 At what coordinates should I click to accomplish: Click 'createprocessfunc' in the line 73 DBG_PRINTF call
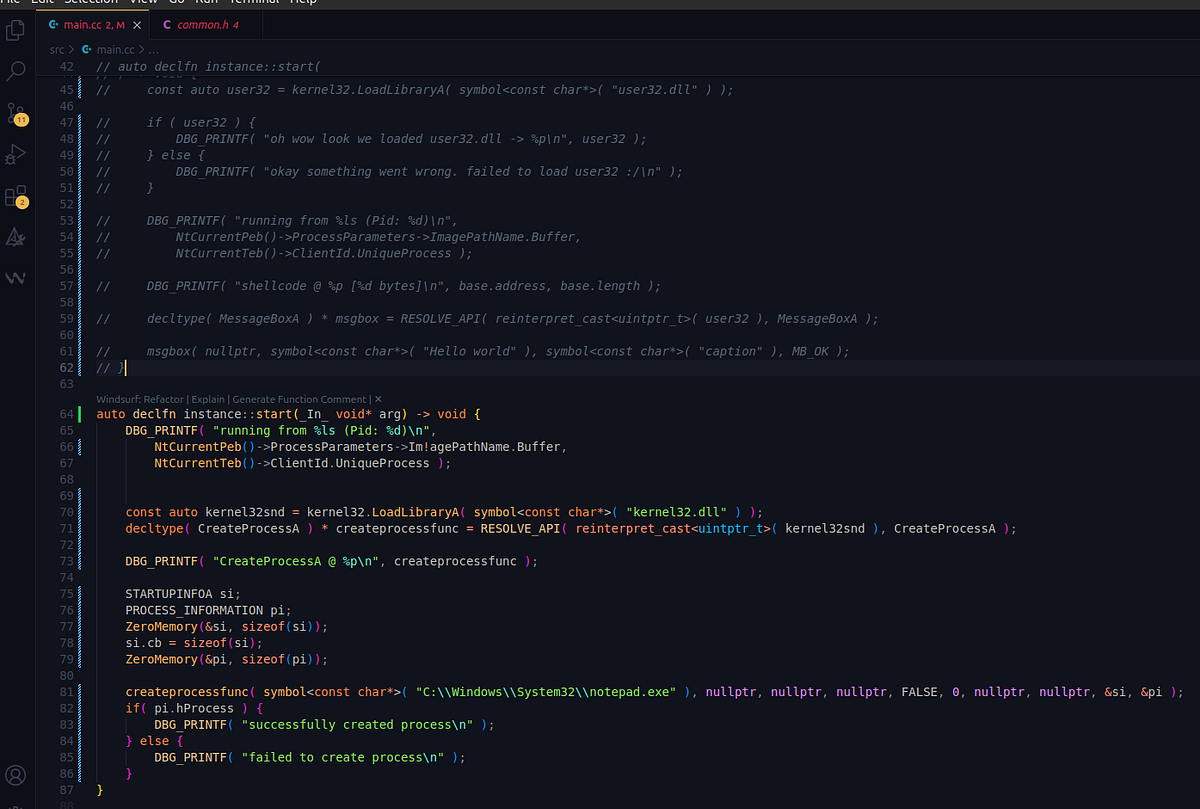[x=455, y=561]
